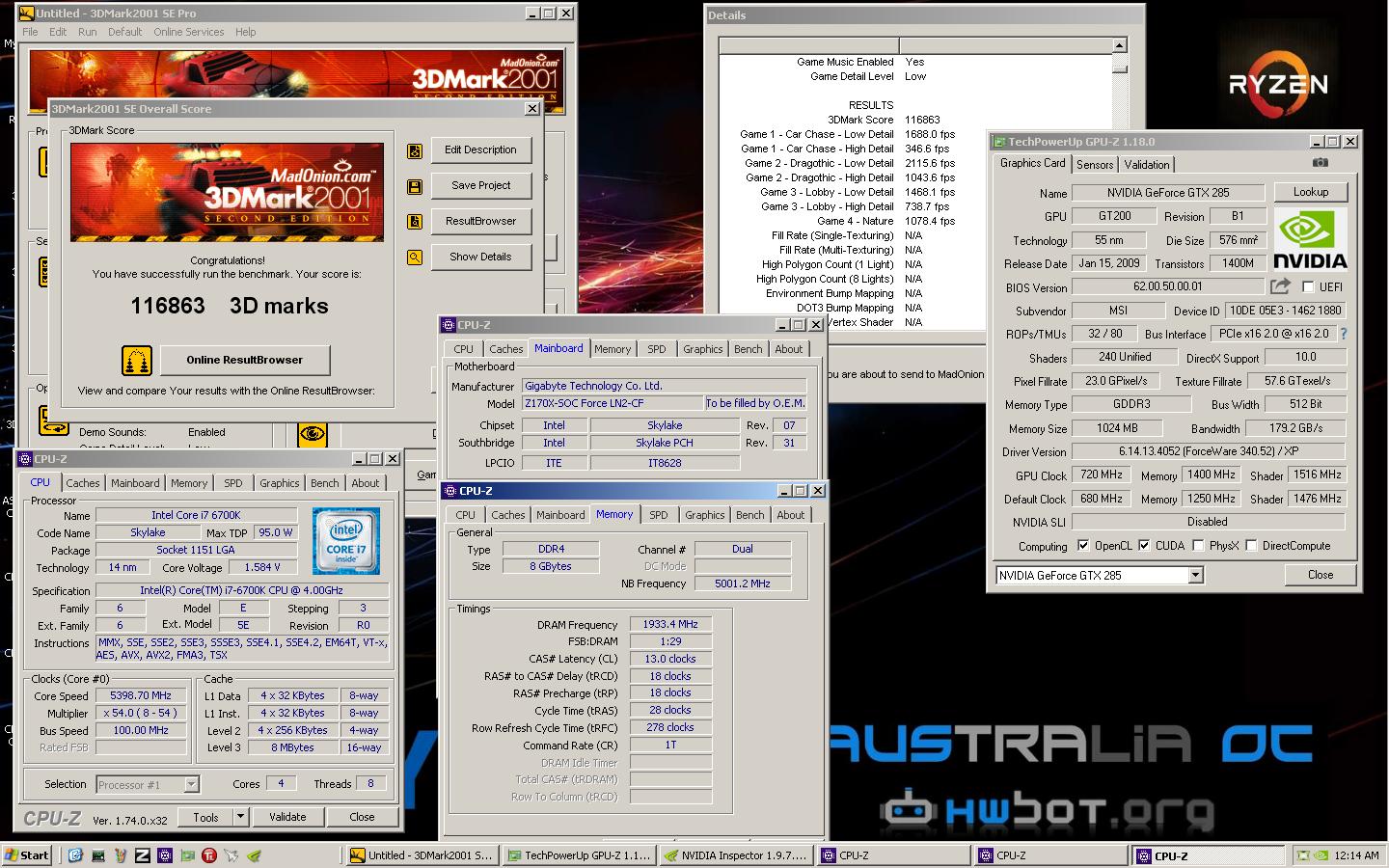This screenshot has height=868, width=1389.
Task: Open the Online Services menu
Action: coord(189,32)
